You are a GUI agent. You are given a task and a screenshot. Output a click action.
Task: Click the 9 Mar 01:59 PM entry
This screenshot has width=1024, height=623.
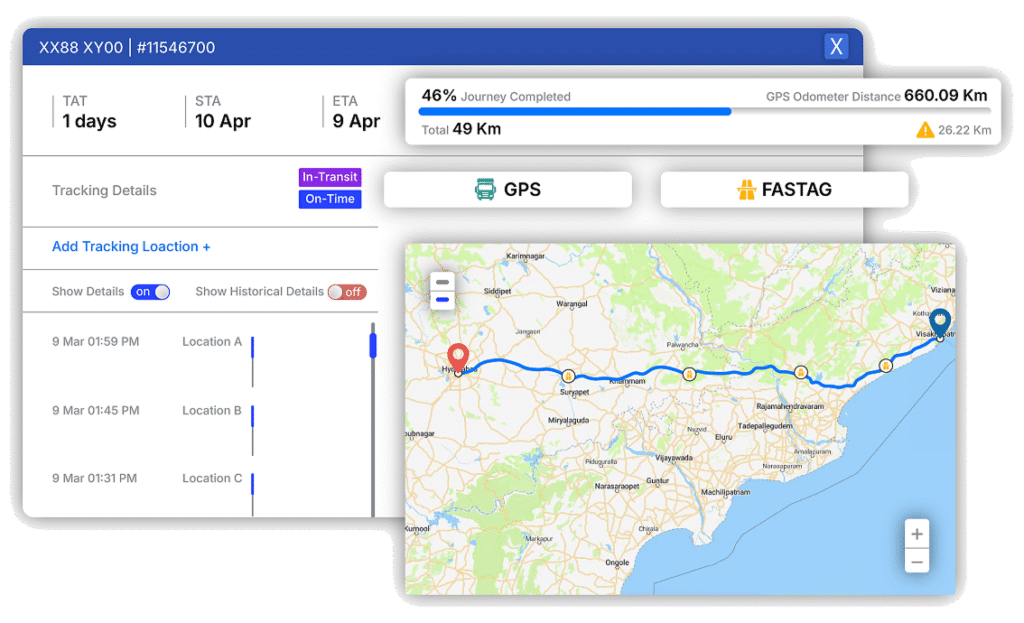[x=95, y=342]
